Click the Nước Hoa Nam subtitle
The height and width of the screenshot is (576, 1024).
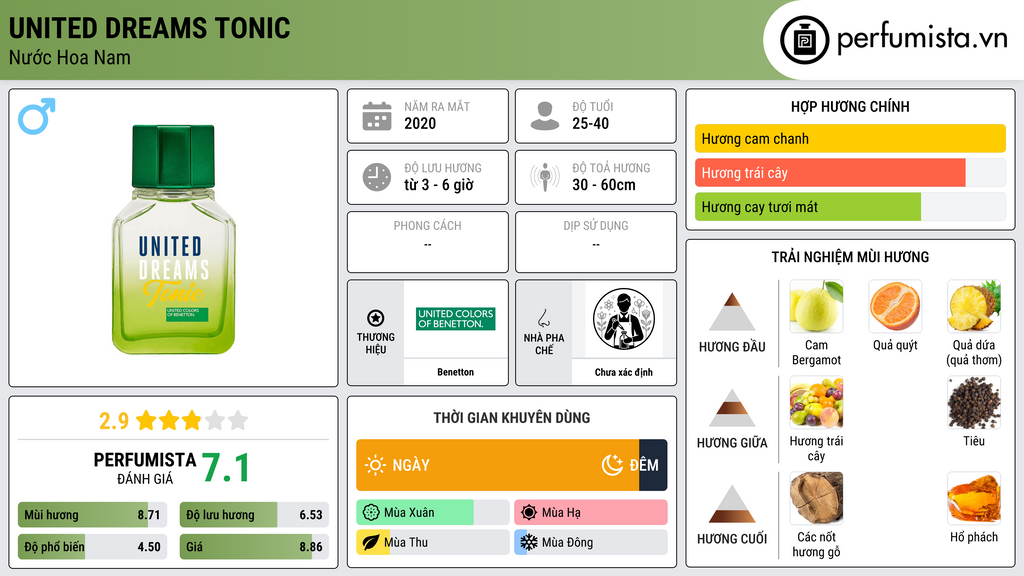(x=70, y=57)
